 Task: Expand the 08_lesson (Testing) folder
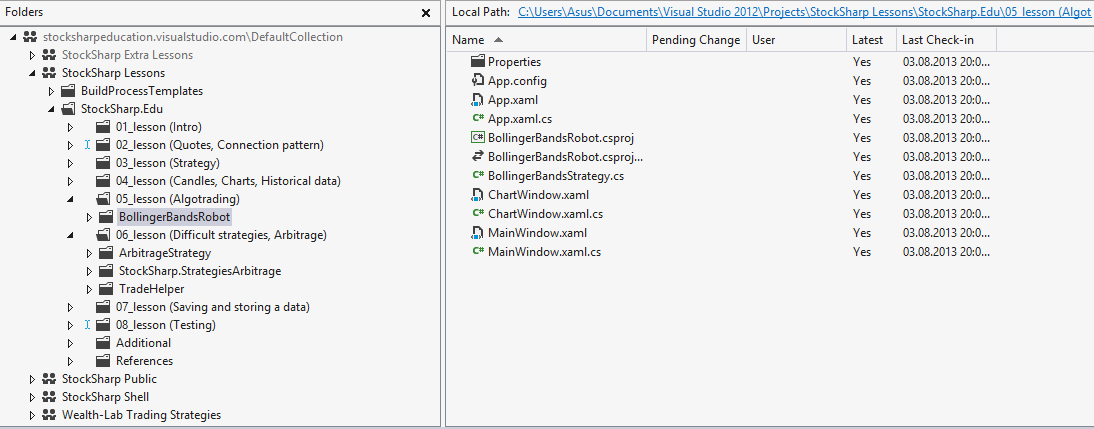pyautogui.click(x=70, y=325)
